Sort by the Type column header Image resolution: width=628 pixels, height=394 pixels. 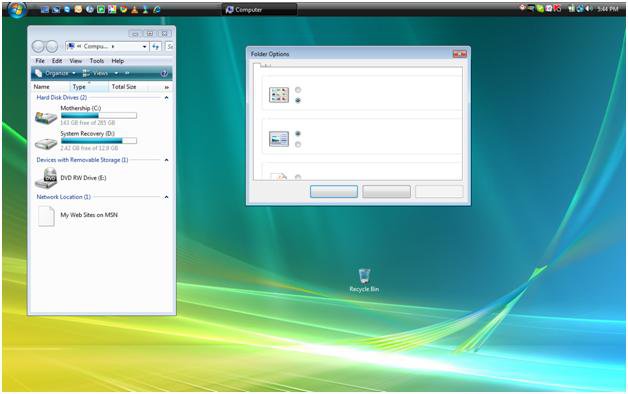point(89,86)
